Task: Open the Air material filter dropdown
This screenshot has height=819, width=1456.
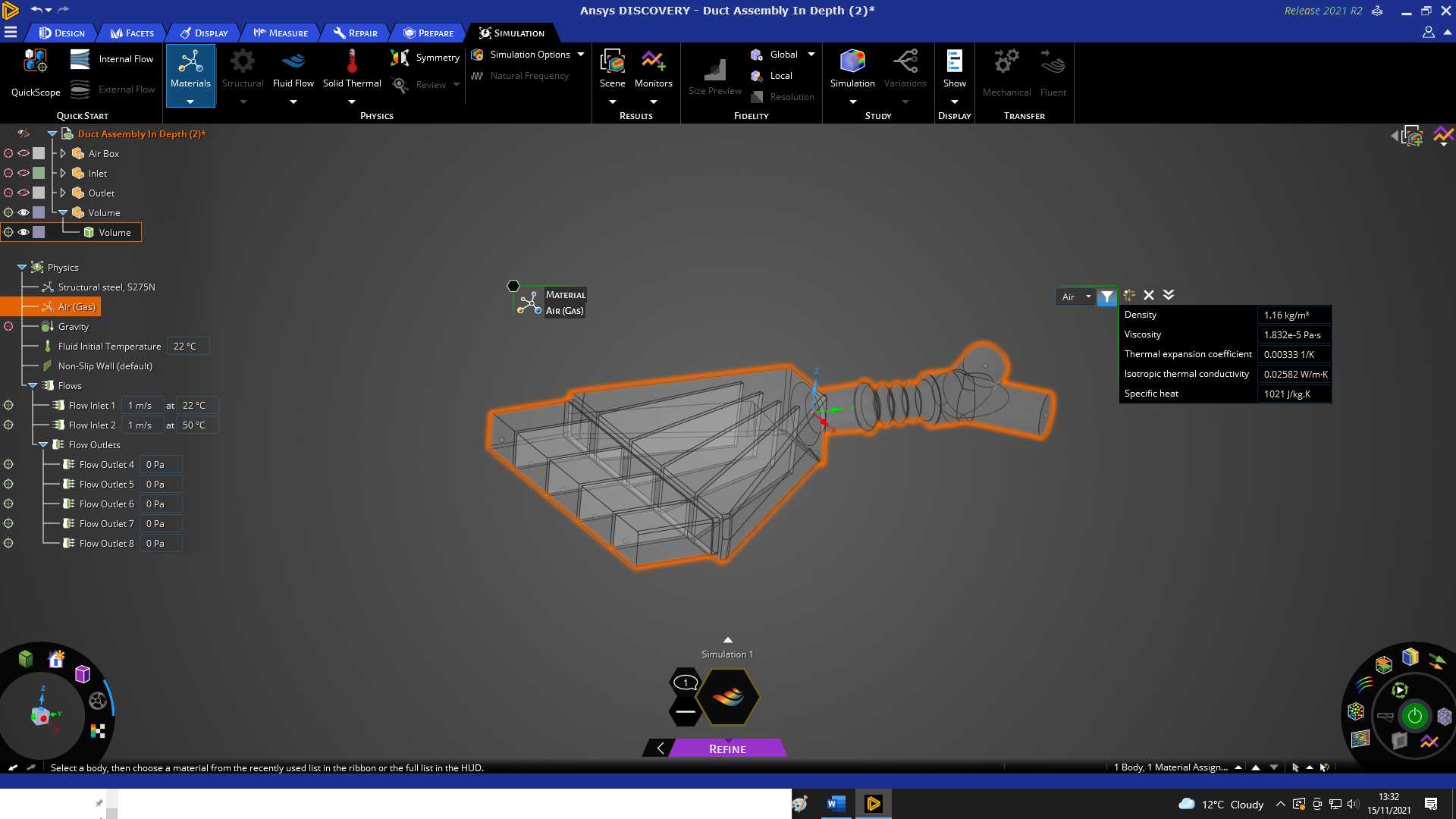Action: (1077, 297)
